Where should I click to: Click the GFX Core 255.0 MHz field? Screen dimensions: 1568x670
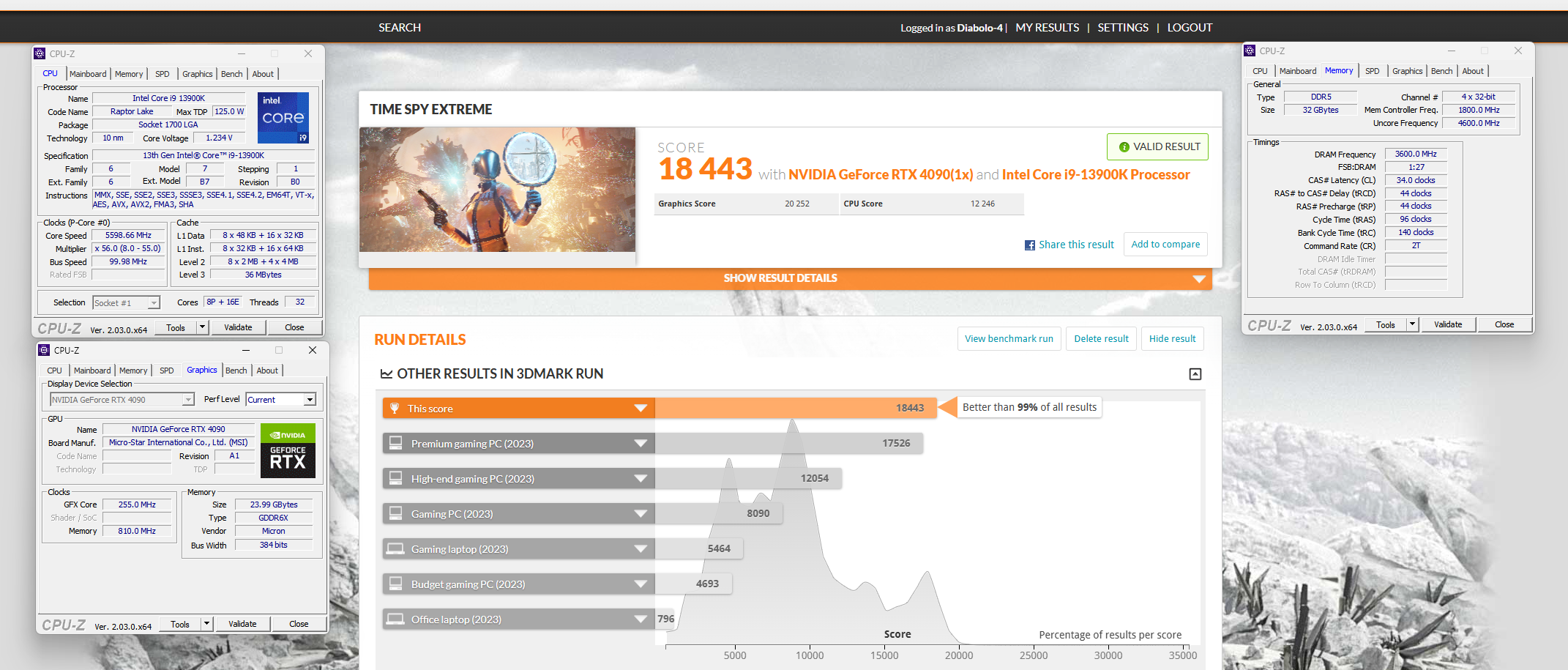pyautogui.click(x=137, y=505)
